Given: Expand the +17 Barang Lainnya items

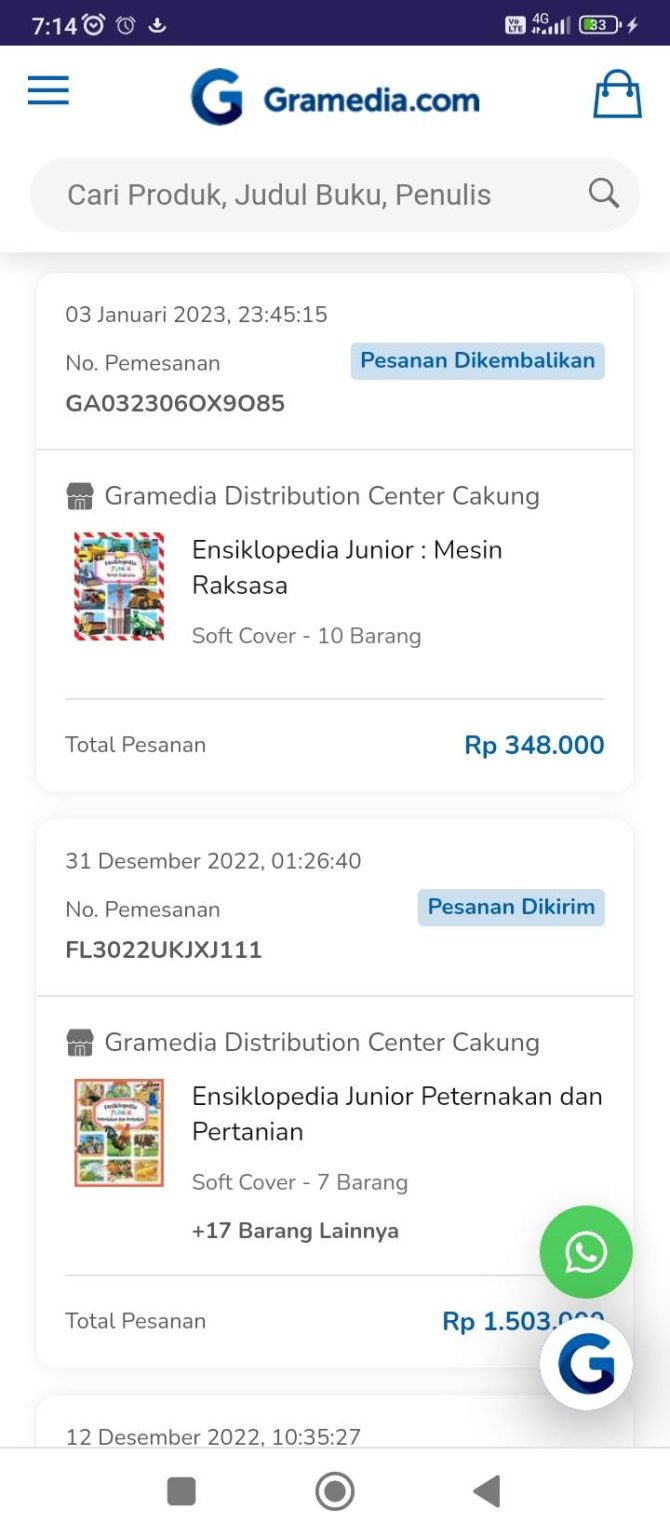Looking at the screenshot, I should tap(297, 1231).
